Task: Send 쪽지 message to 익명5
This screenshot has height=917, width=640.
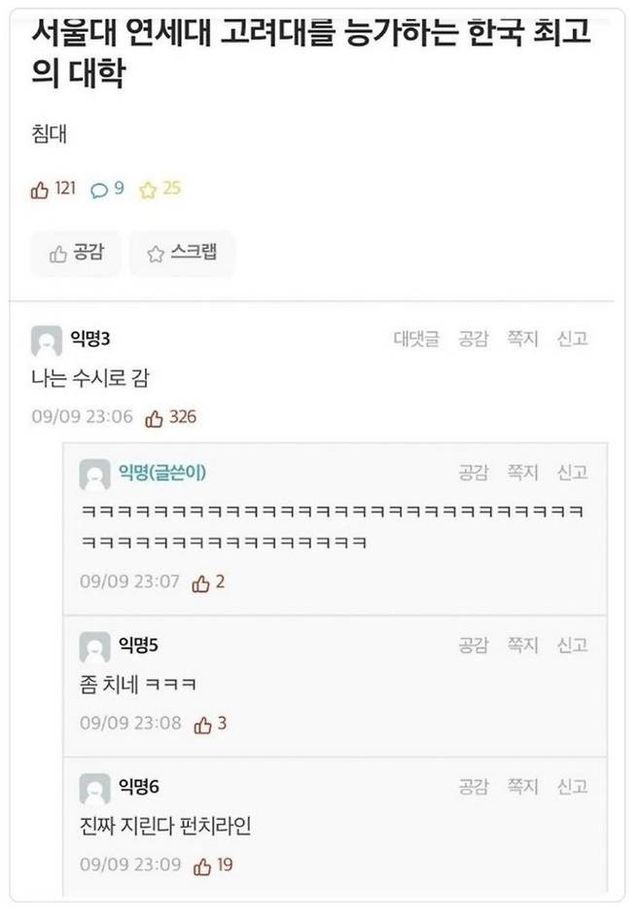Action: point(523,646)
